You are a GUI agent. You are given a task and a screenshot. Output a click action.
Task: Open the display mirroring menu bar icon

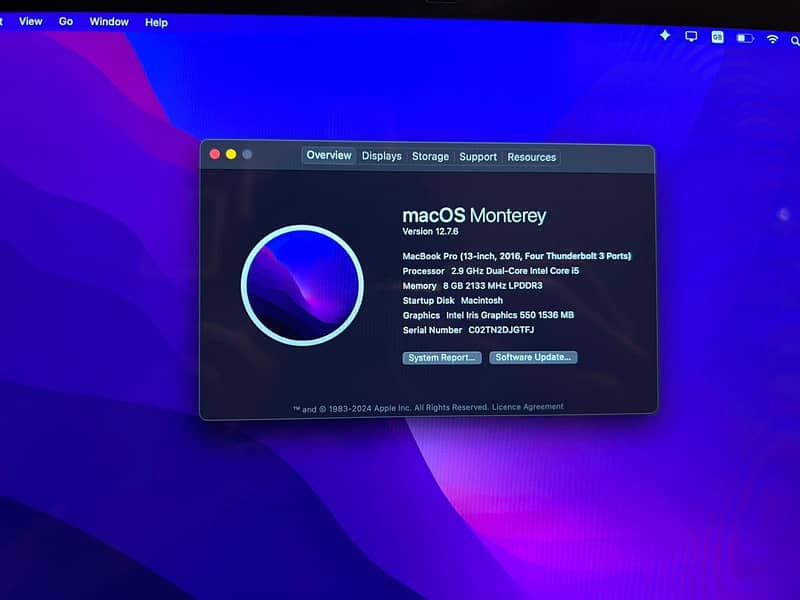tap(691, 36)
